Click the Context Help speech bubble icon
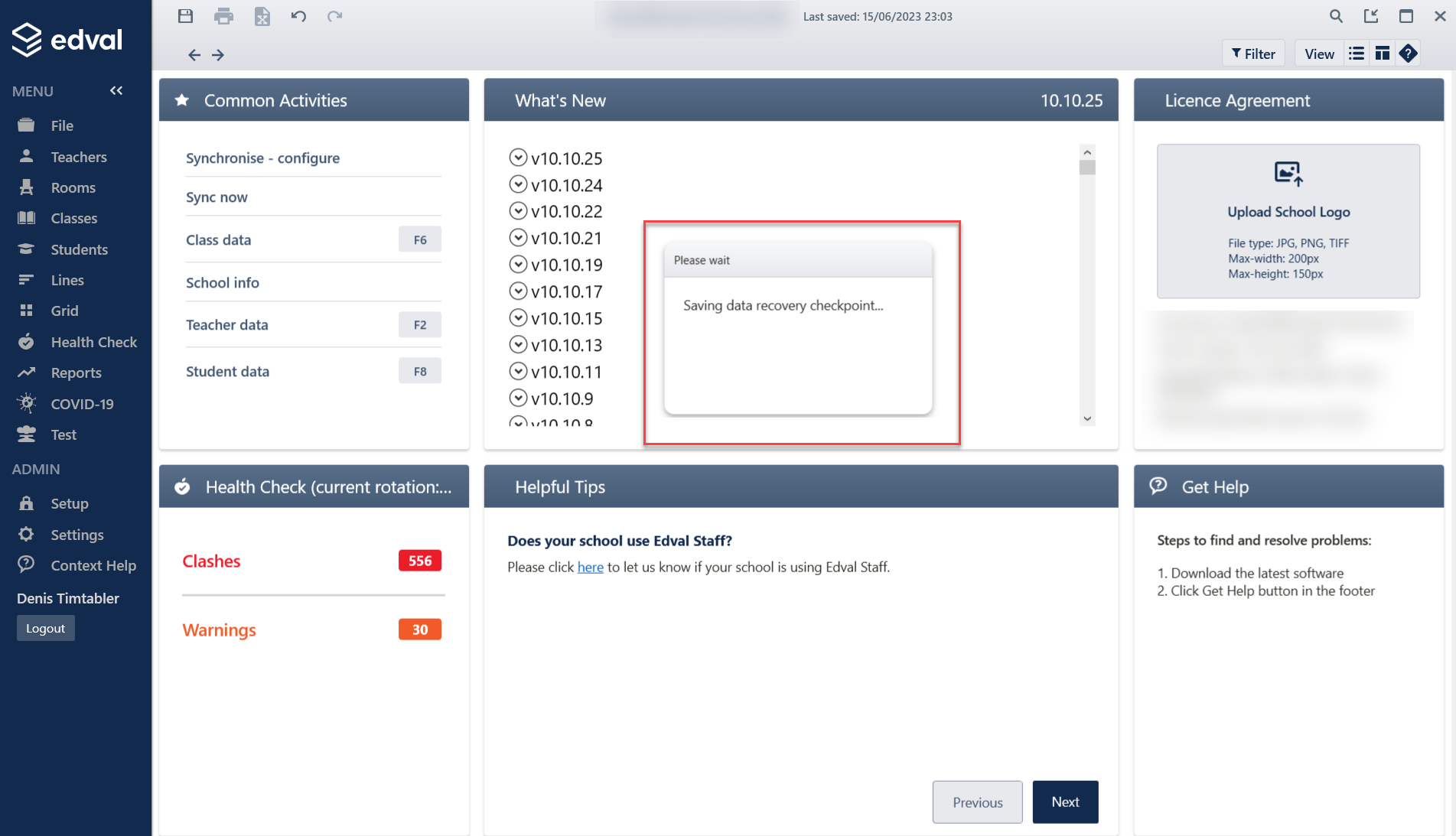This screenshot has height=836, width=1456. [x=26, y=564]
